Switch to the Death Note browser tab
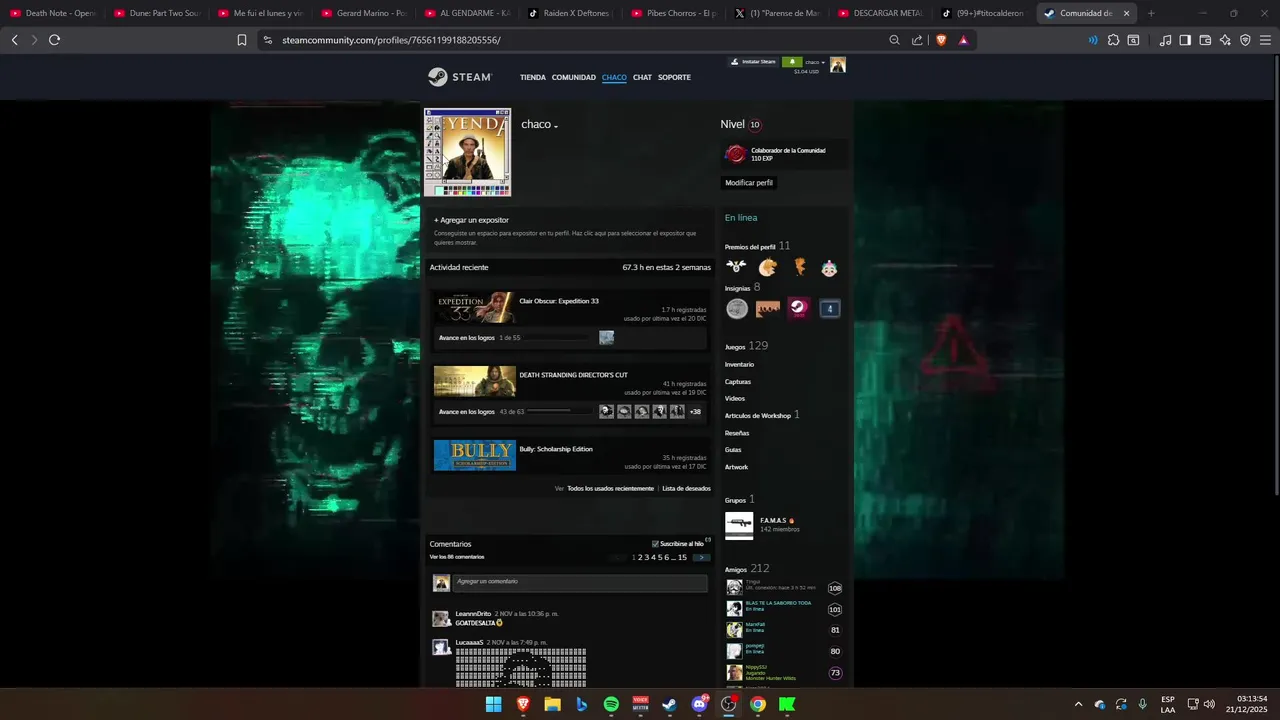 point(53,13)
